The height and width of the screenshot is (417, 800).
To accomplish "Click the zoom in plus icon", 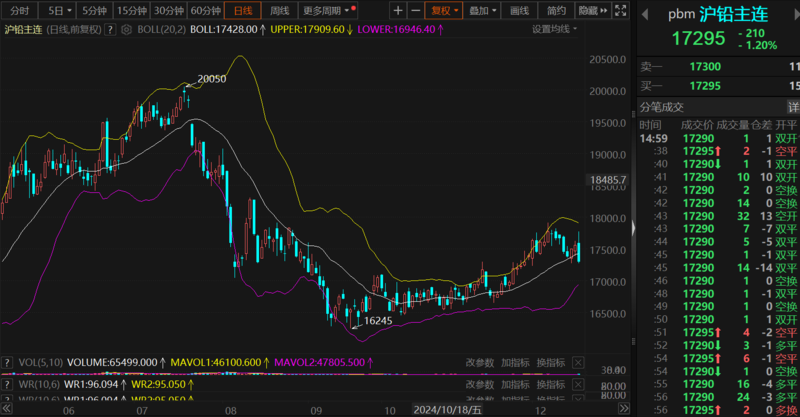I will click(x=398, y=10).
